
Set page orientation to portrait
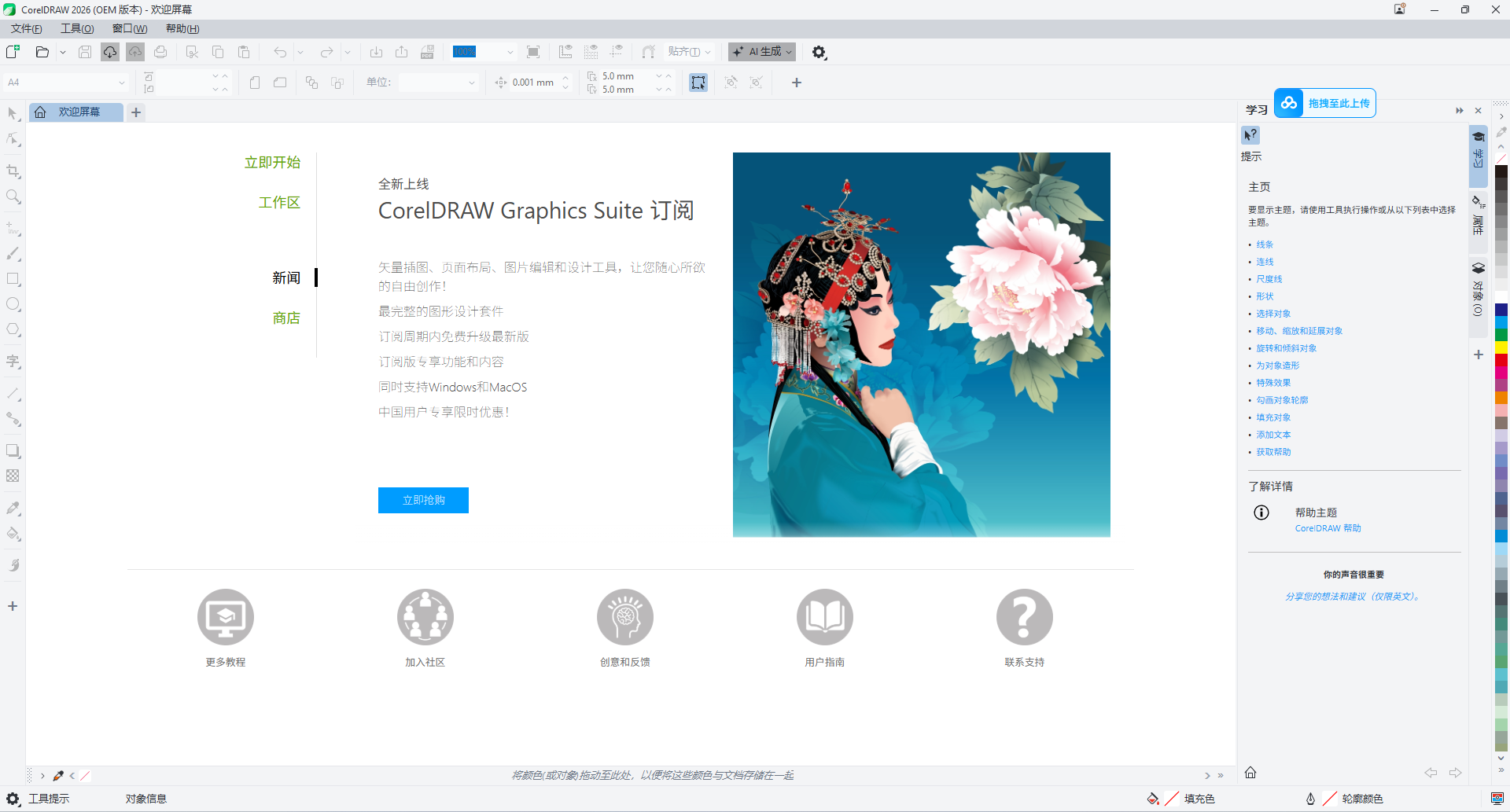pos(254,83)
